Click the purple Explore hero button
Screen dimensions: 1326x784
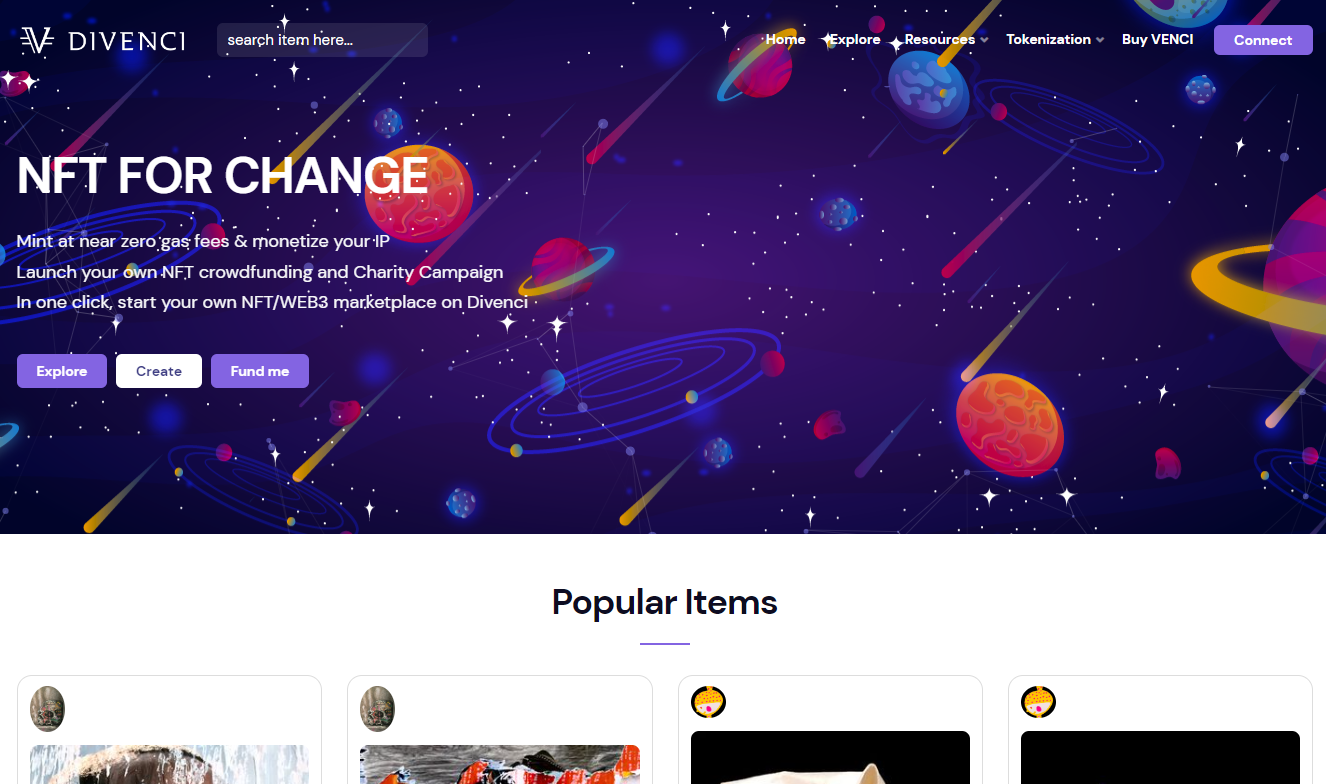coord(62,371)
